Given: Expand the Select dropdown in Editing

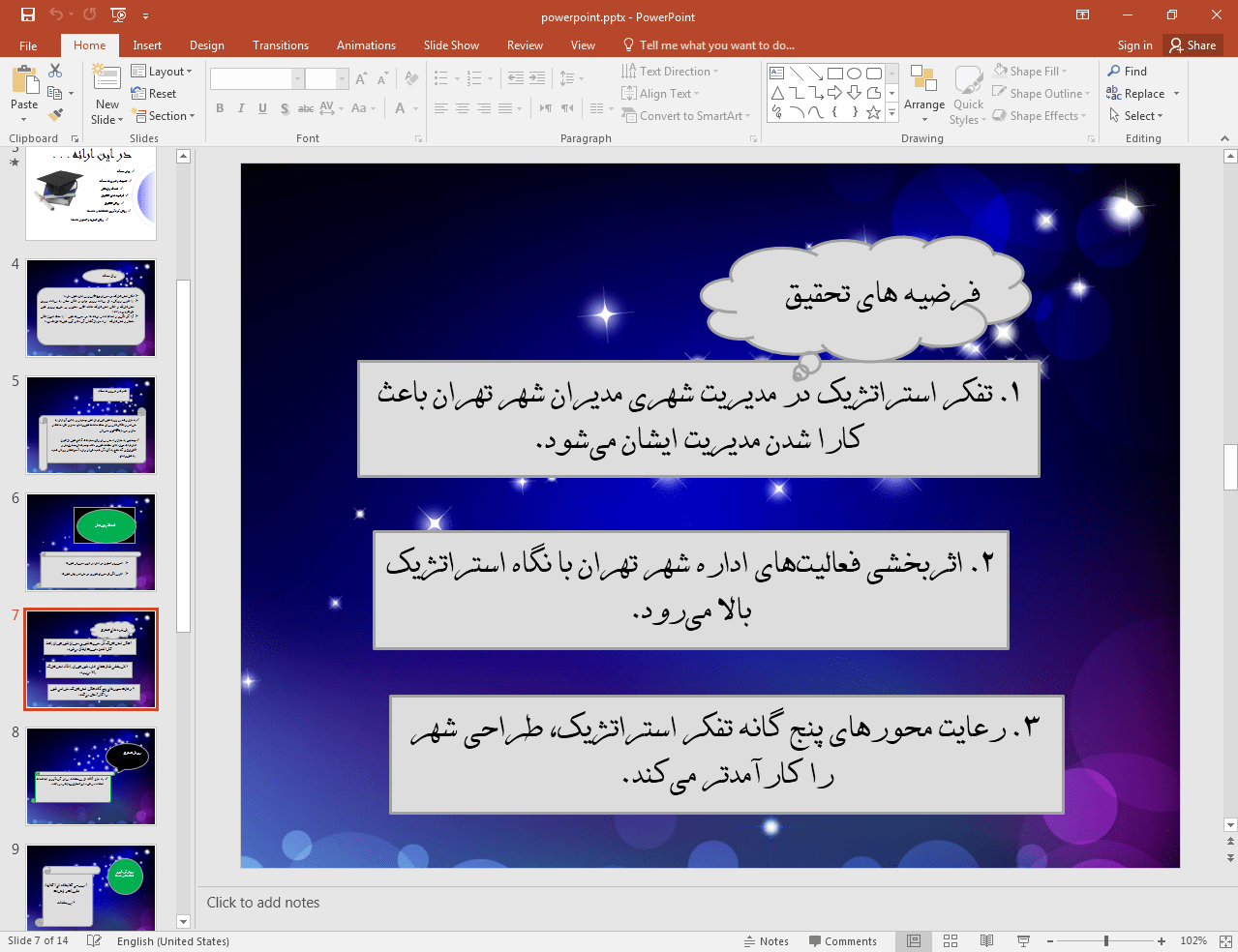Looking at the screenshot, I should click(1136, 116).
